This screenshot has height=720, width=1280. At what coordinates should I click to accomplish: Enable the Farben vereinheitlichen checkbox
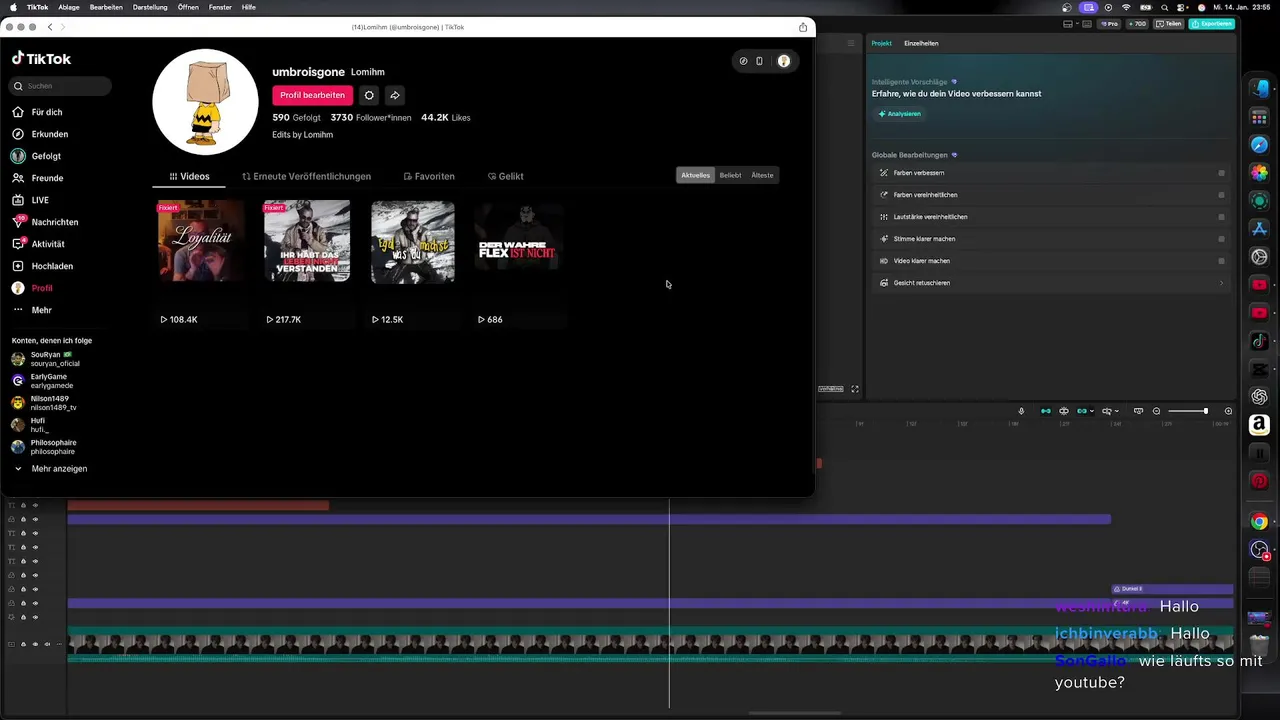[1221, 195]
